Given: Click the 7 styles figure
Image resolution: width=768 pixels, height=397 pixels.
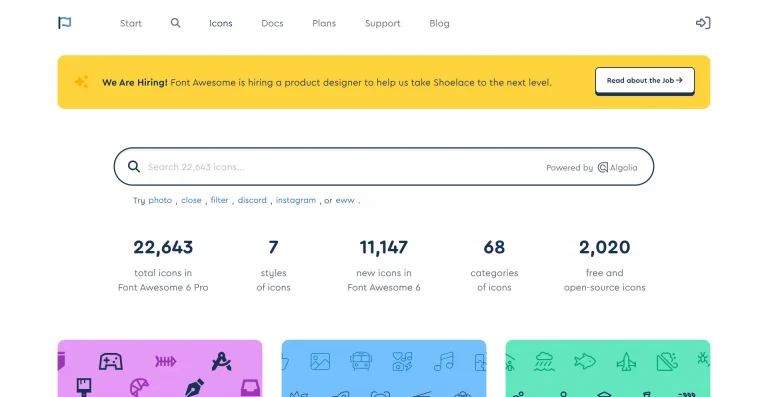Looking at the screenshot, I should coord(273,247).
